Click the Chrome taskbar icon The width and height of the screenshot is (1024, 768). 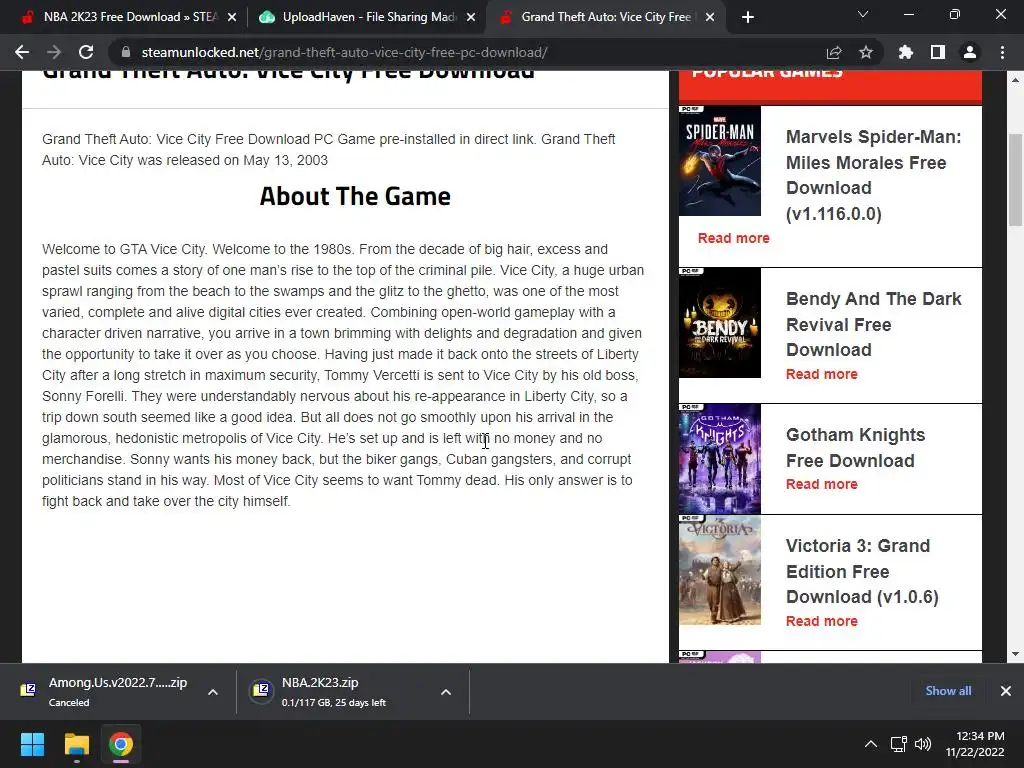(x=121, y=744)
